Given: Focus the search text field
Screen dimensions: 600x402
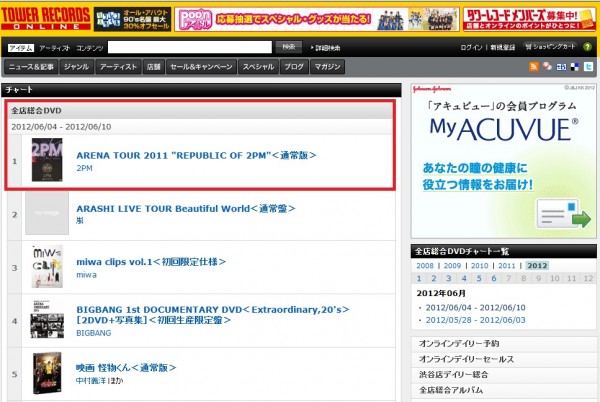Looking at the screenshot, I should 190,47.
